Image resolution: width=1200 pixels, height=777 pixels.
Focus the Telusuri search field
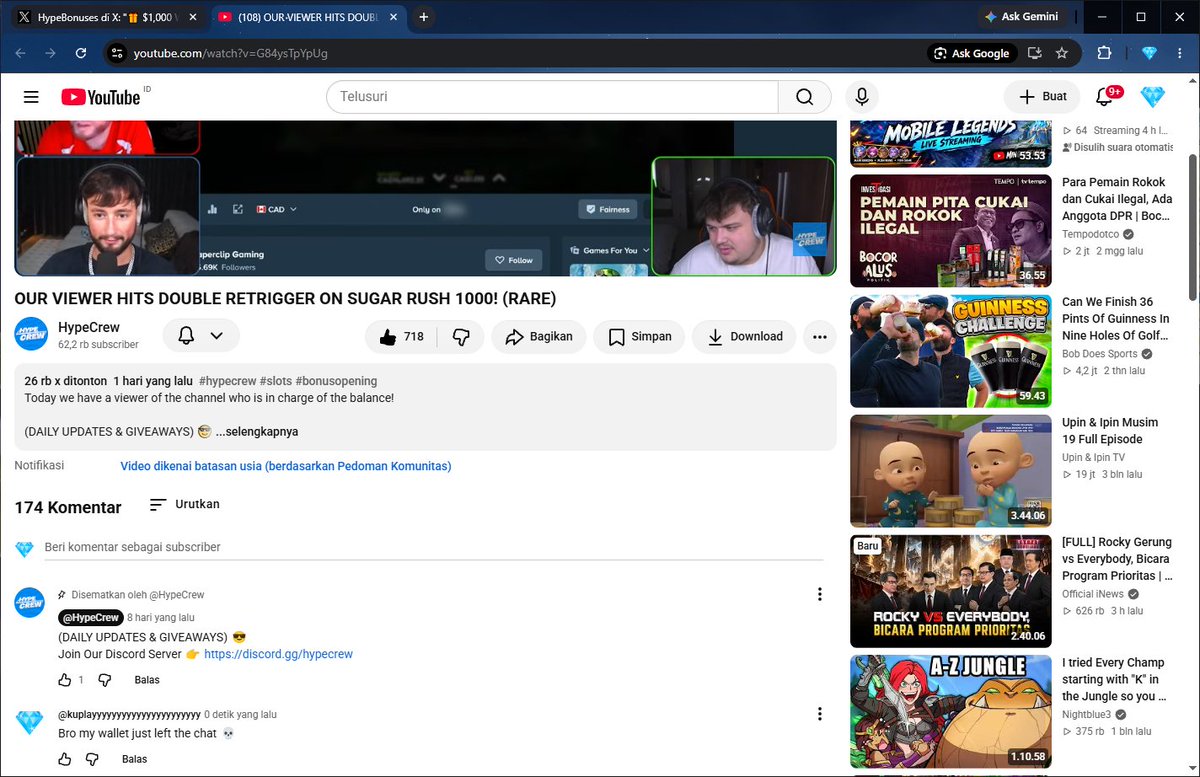click(552, 97)
